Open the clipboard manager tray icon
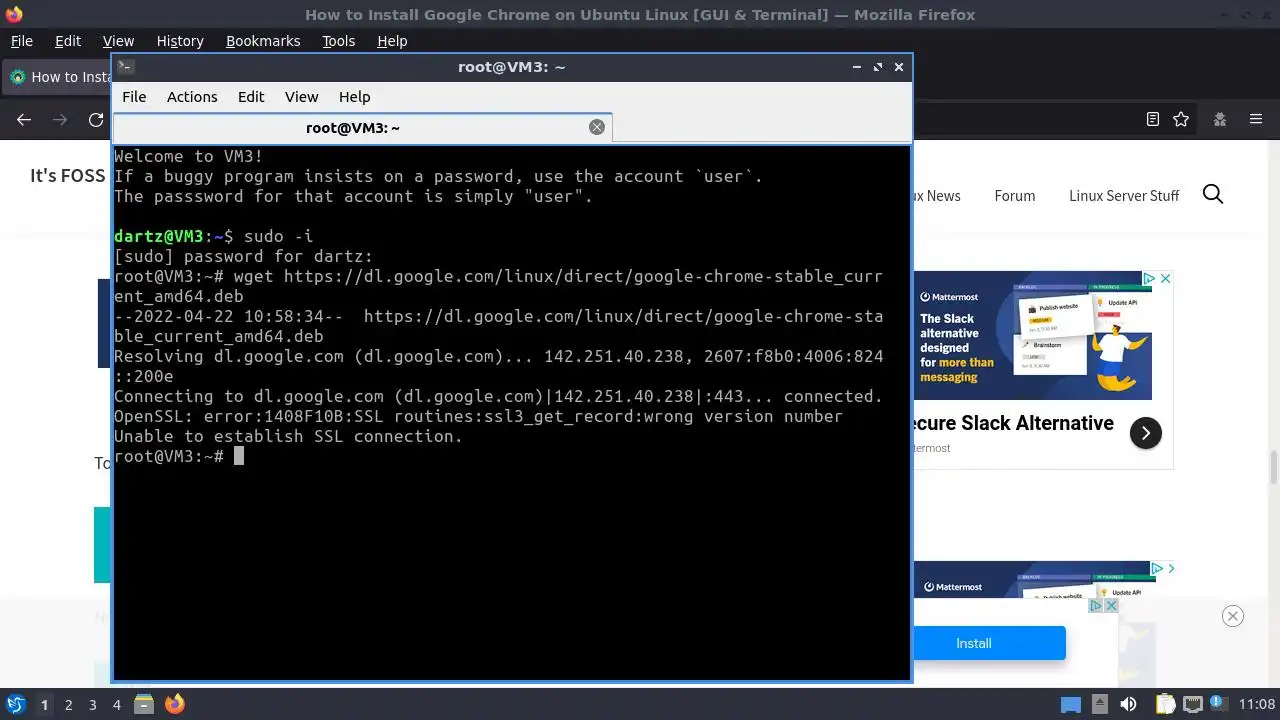The image size is (1280, 720). 1166,705
